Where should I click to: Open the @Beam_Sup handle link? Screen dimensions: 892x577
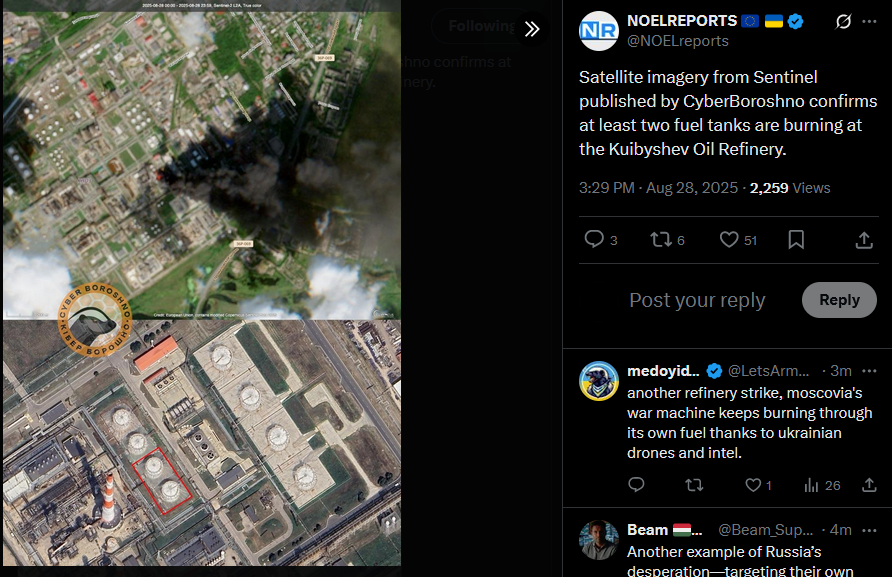coord(765,530)
